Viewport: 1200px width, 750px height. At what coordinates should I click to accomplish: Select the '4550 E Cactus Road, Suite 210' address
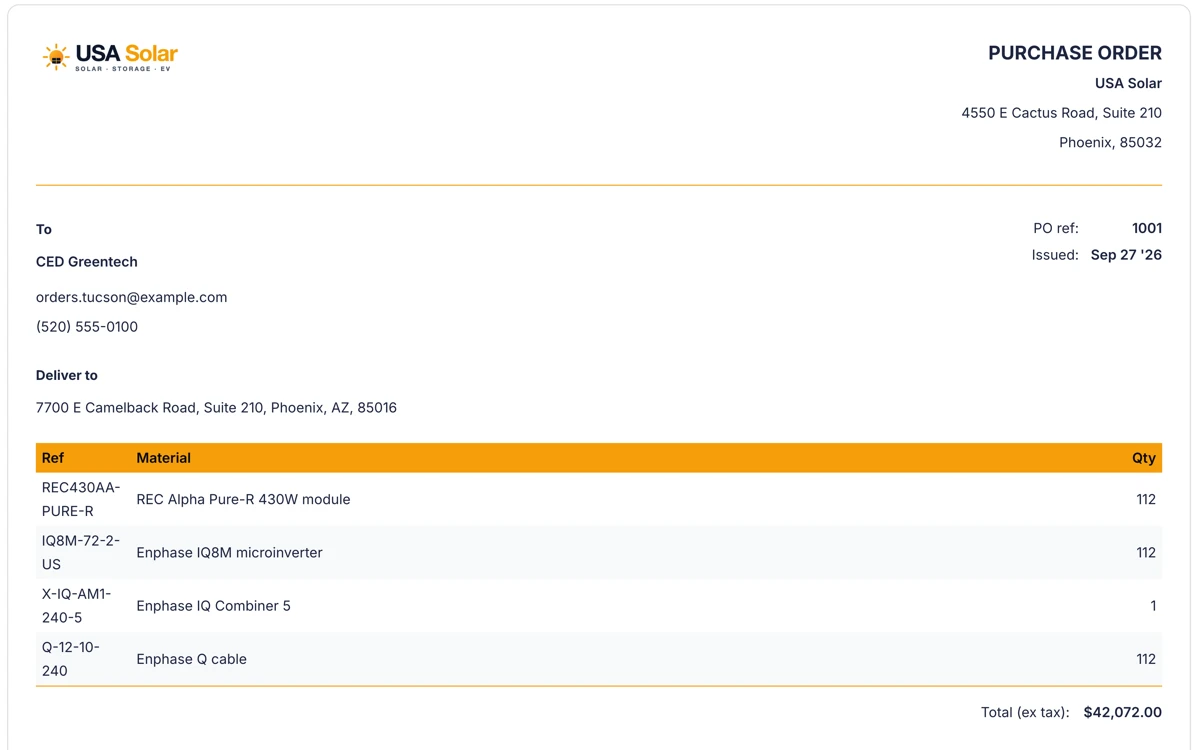1062,113
